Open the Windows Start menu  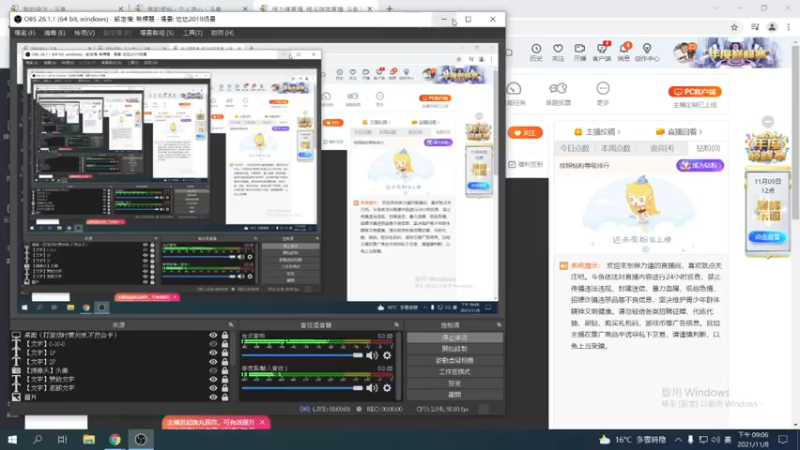[x=12, y=439]
